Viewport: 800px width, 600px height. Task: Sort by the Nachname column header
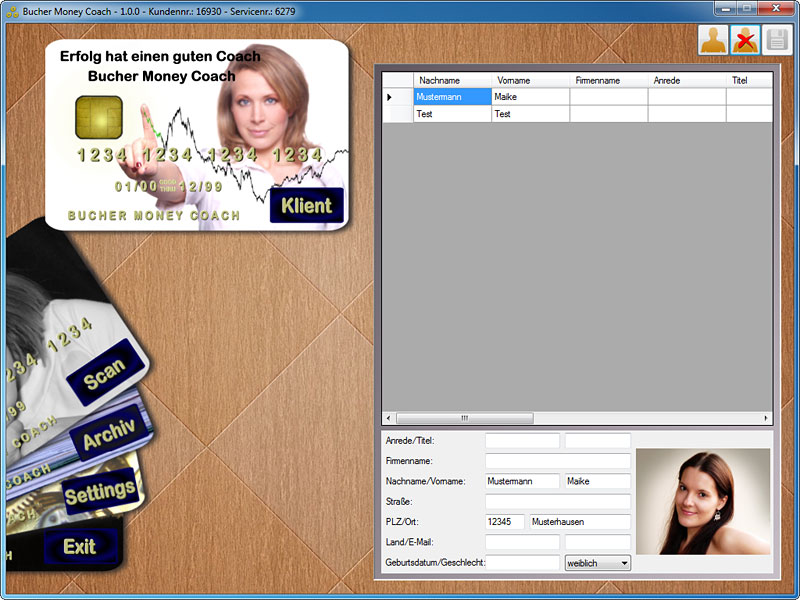452,80
